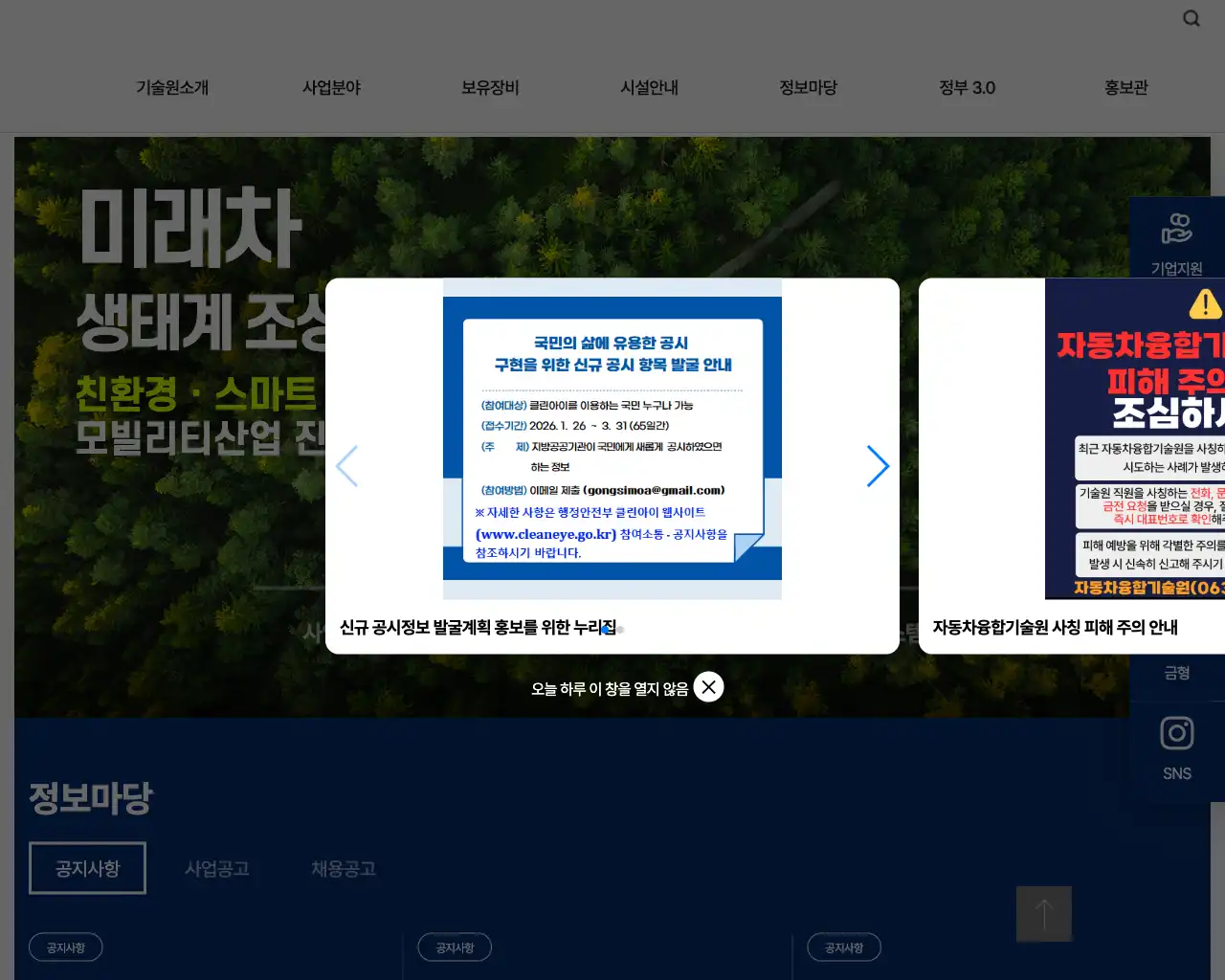Switch to the 사업공고 tab
The height and width of the screenshot is (980, 1225).
pyautogui.click(x=217, y=869)
